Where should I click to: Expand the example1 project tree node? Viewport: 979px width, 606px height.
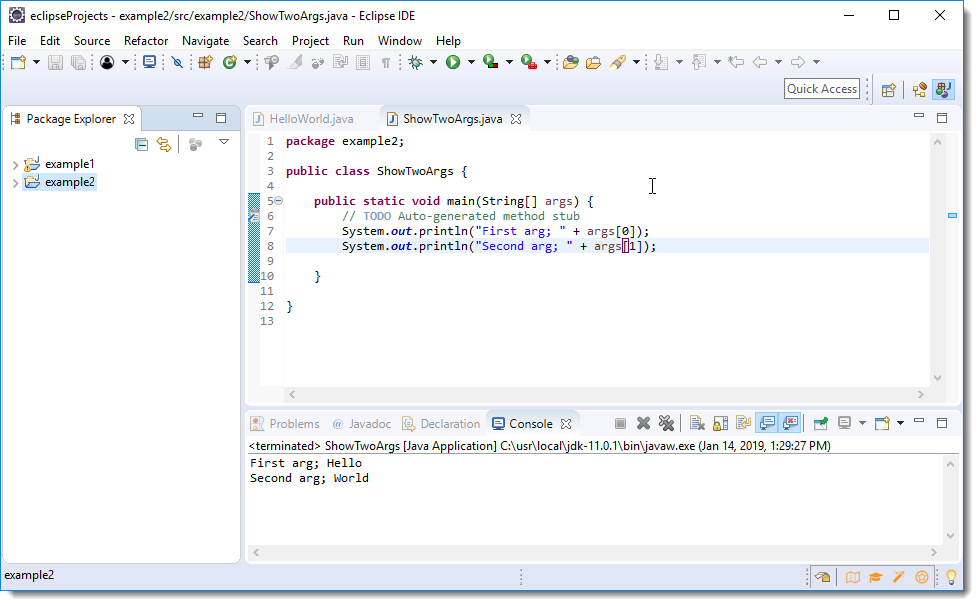(15, 165)
